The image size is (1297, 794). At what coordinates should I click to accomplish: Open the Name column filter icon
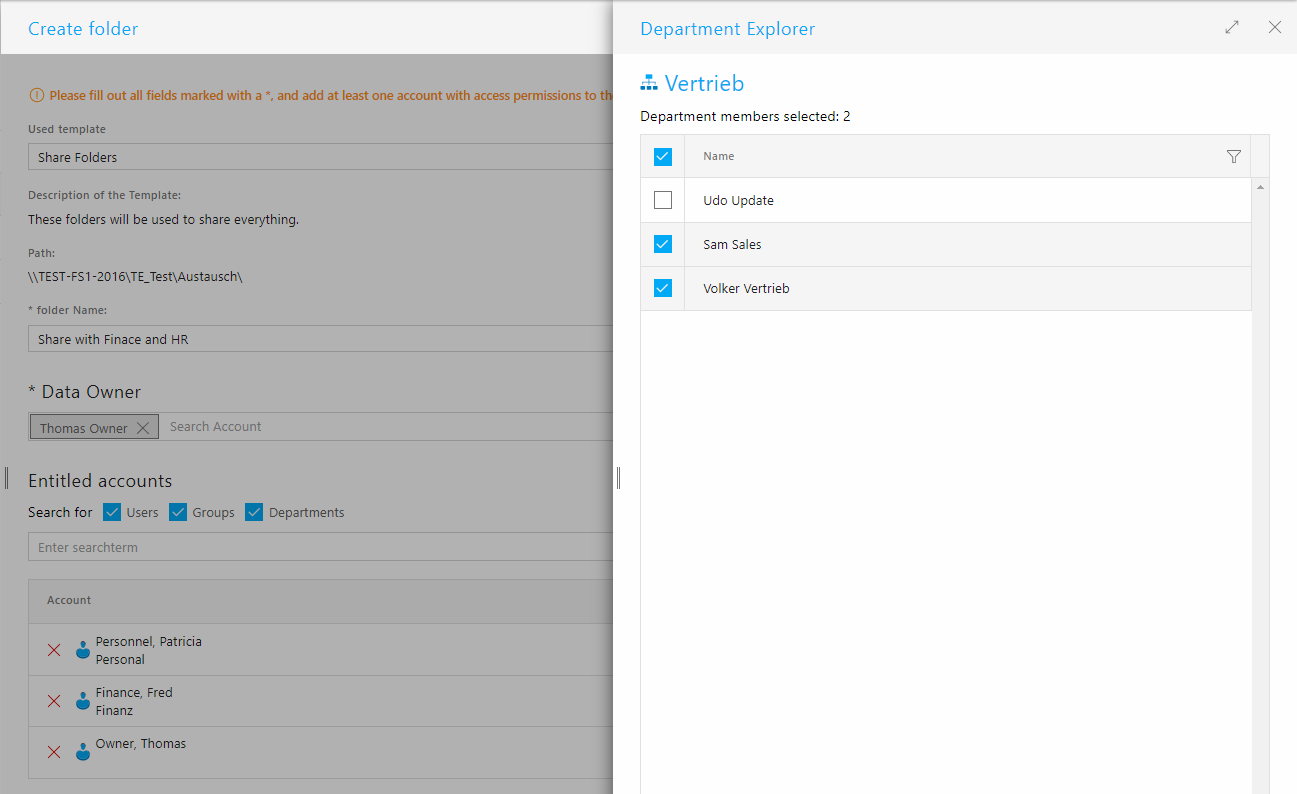click(x=1234, y=156)
